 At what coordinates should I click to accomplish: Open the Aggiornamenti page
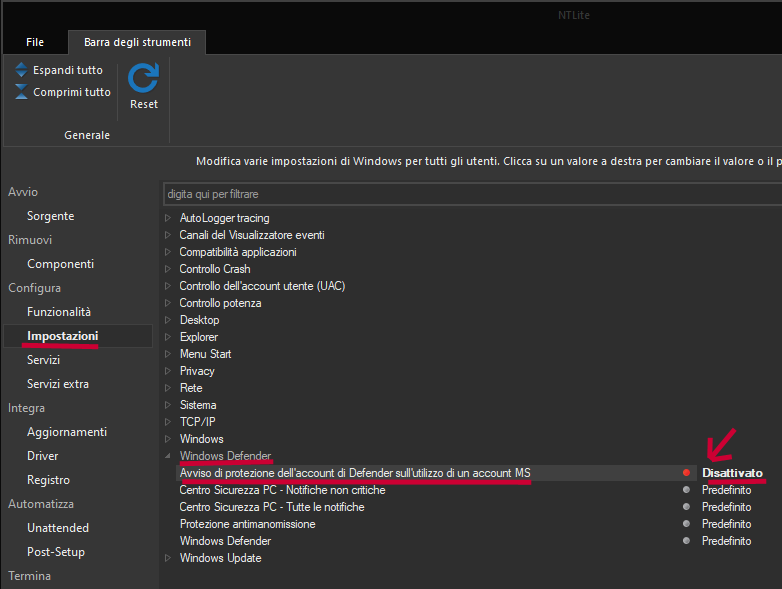[67, 432]
